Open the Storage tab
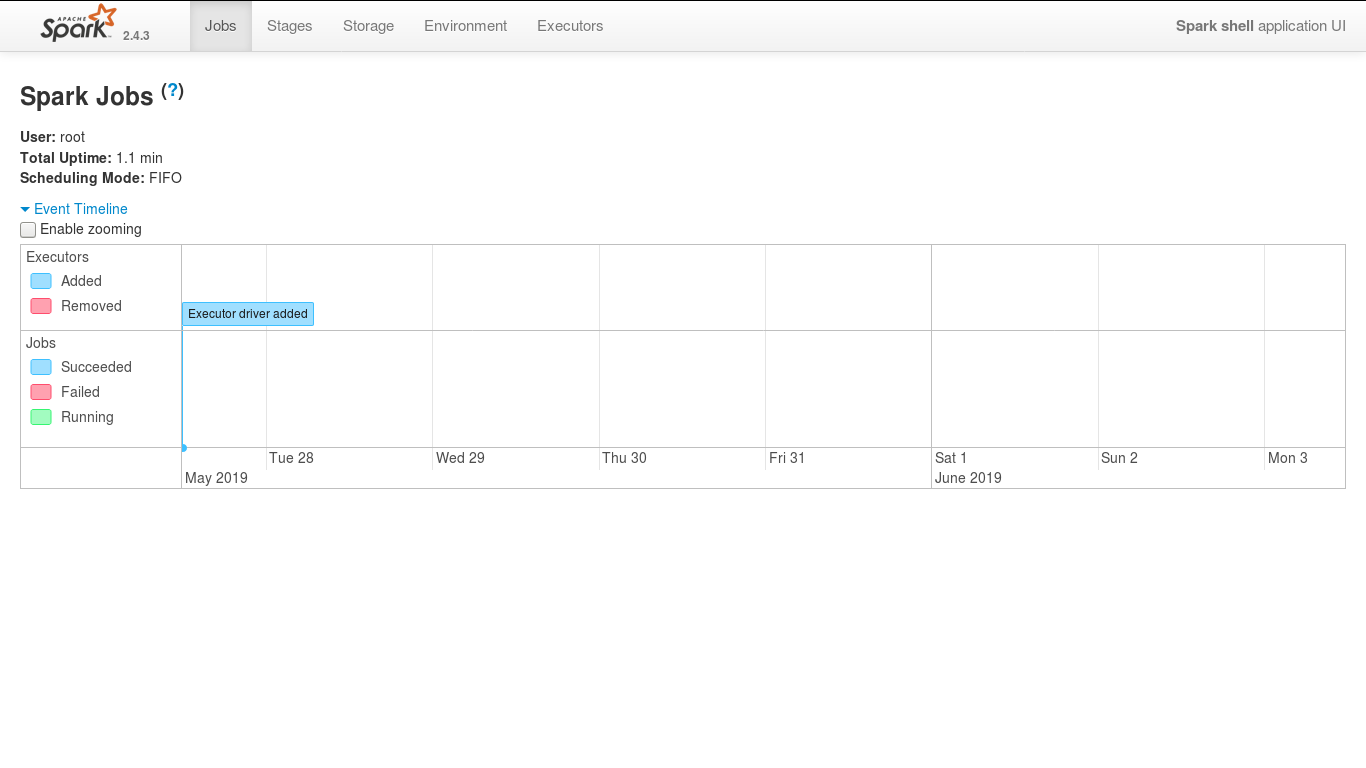1366x768 pixels. coord(368,26)
